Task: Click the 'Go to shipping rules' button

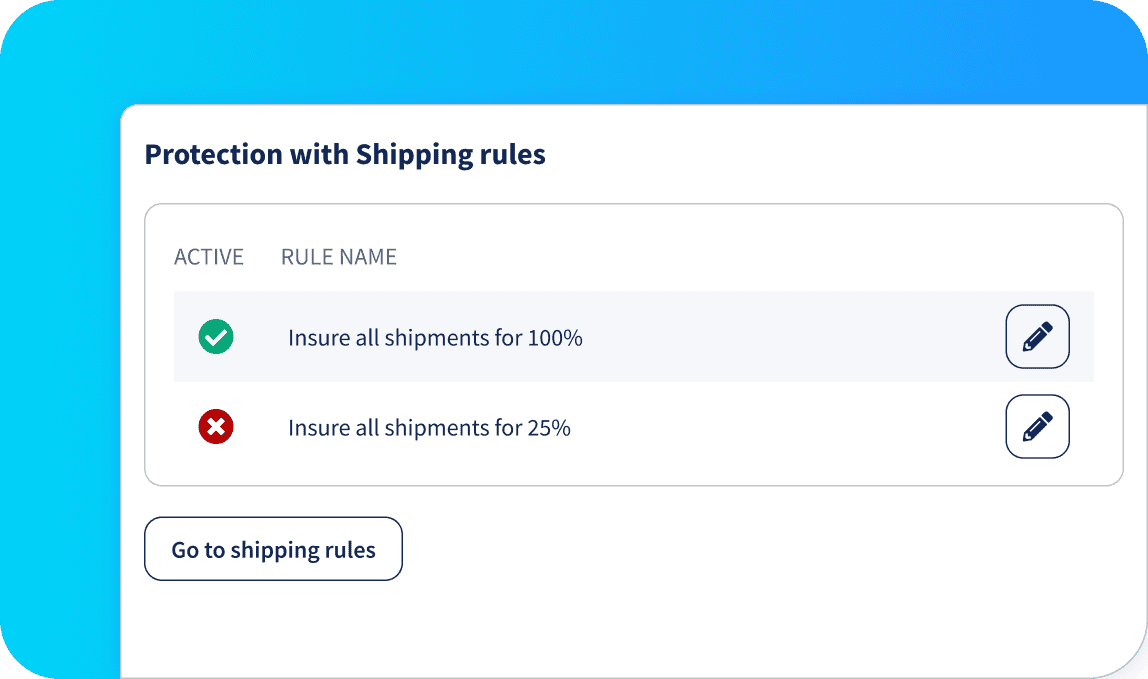Action: [x=273, y=549]
